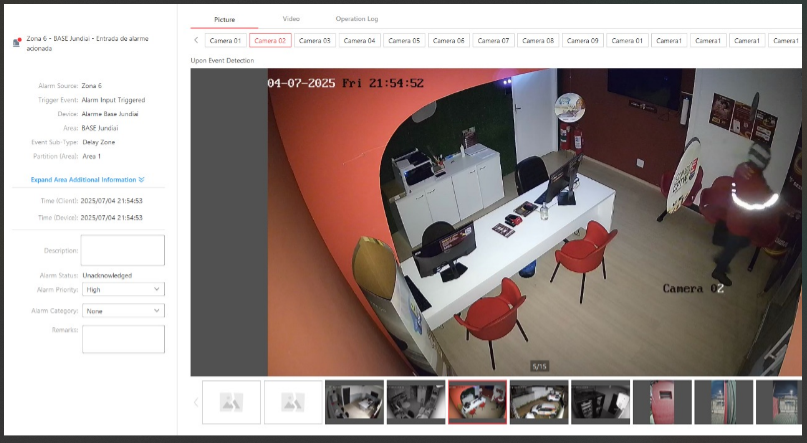Click the left arrow before Camera 01
Image resolution: width=807 pixels, height=443 pixels.
(196, 41)
